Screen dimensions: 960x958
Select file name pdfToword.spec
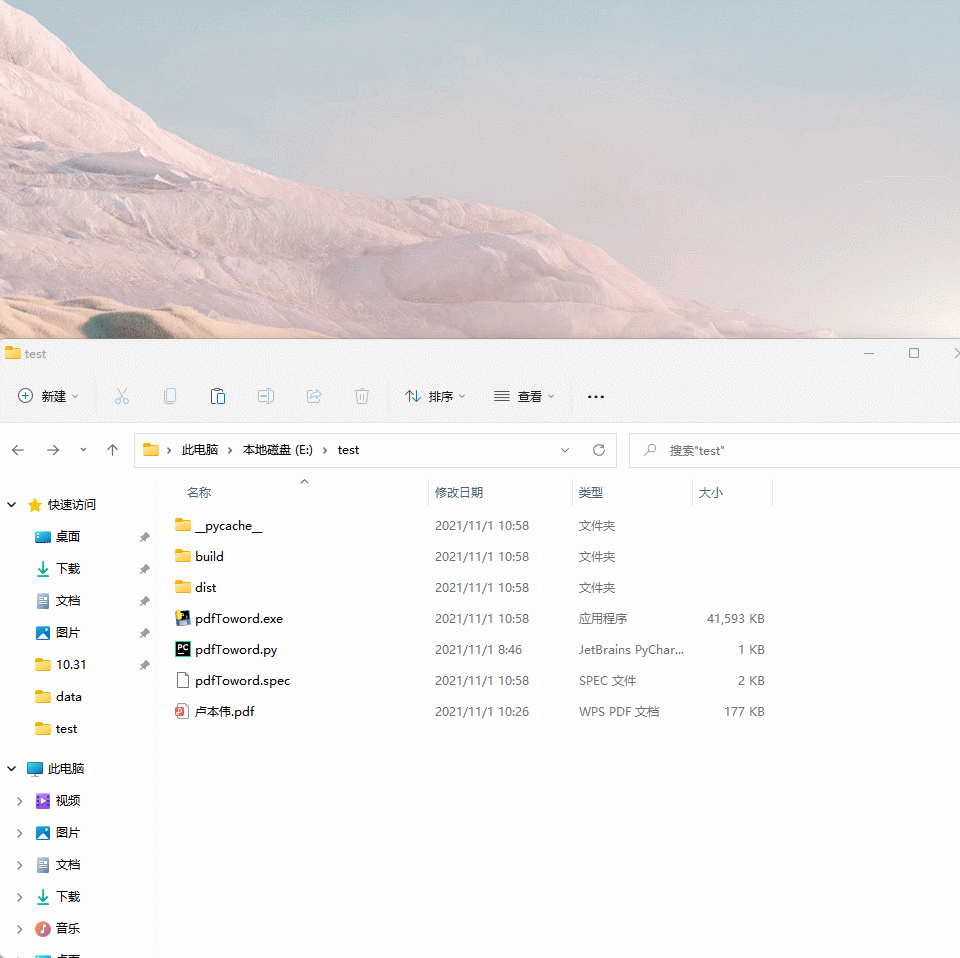click(242, 681)
